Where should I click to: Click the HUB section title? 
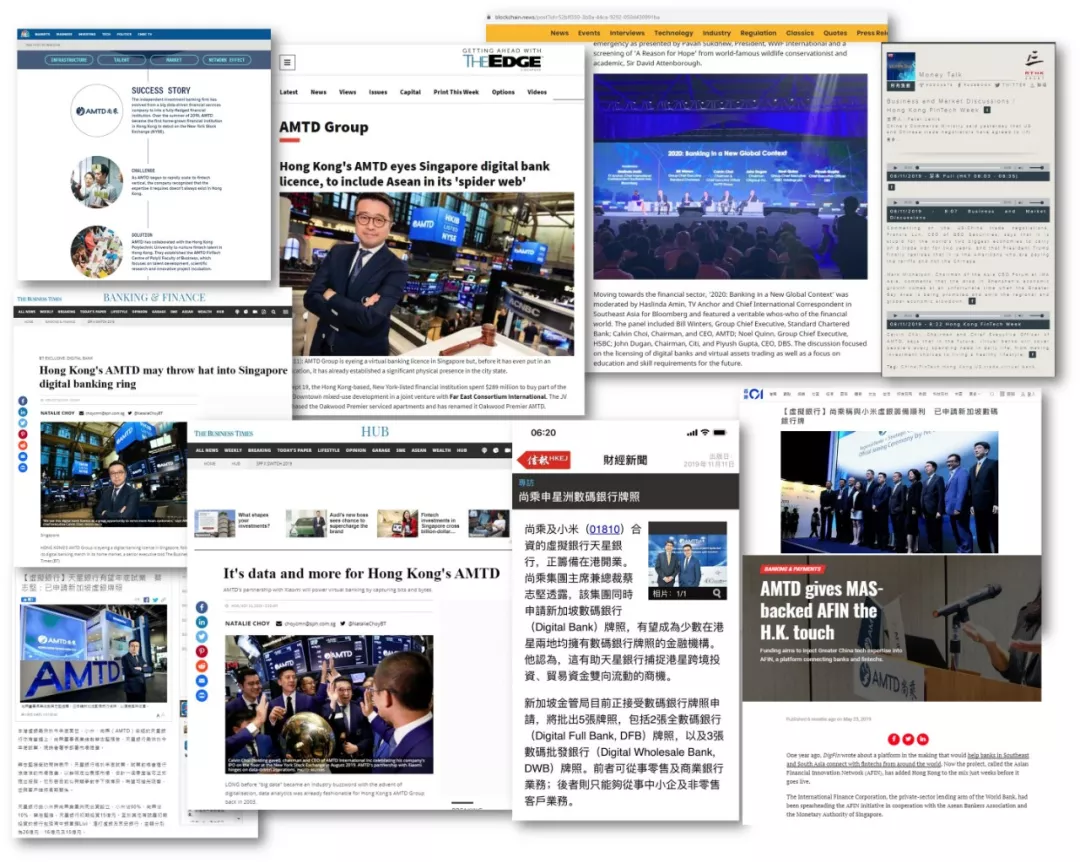coord(375,432)
